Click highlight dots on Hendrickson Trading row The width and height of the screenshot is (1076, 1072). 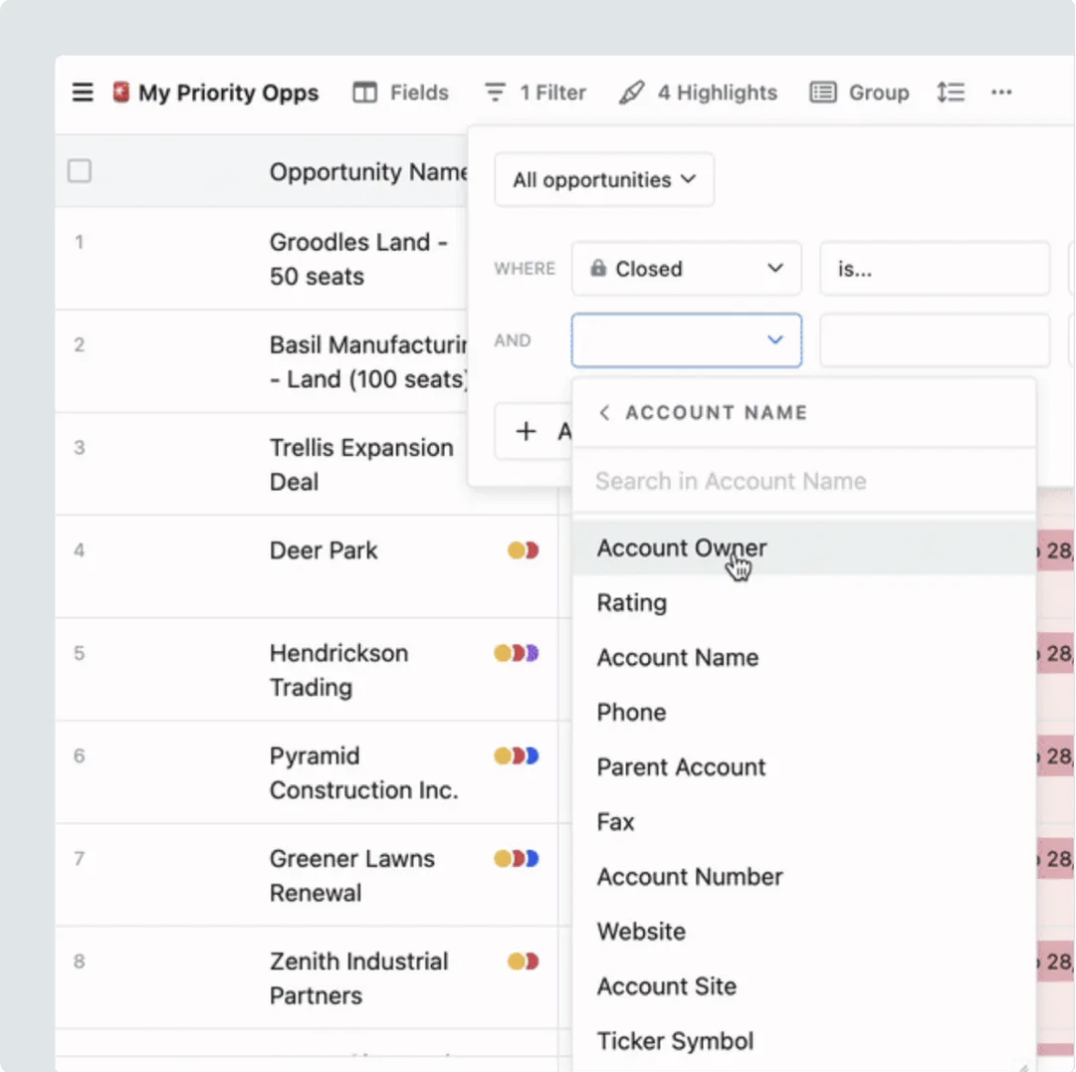coord(516,653)
